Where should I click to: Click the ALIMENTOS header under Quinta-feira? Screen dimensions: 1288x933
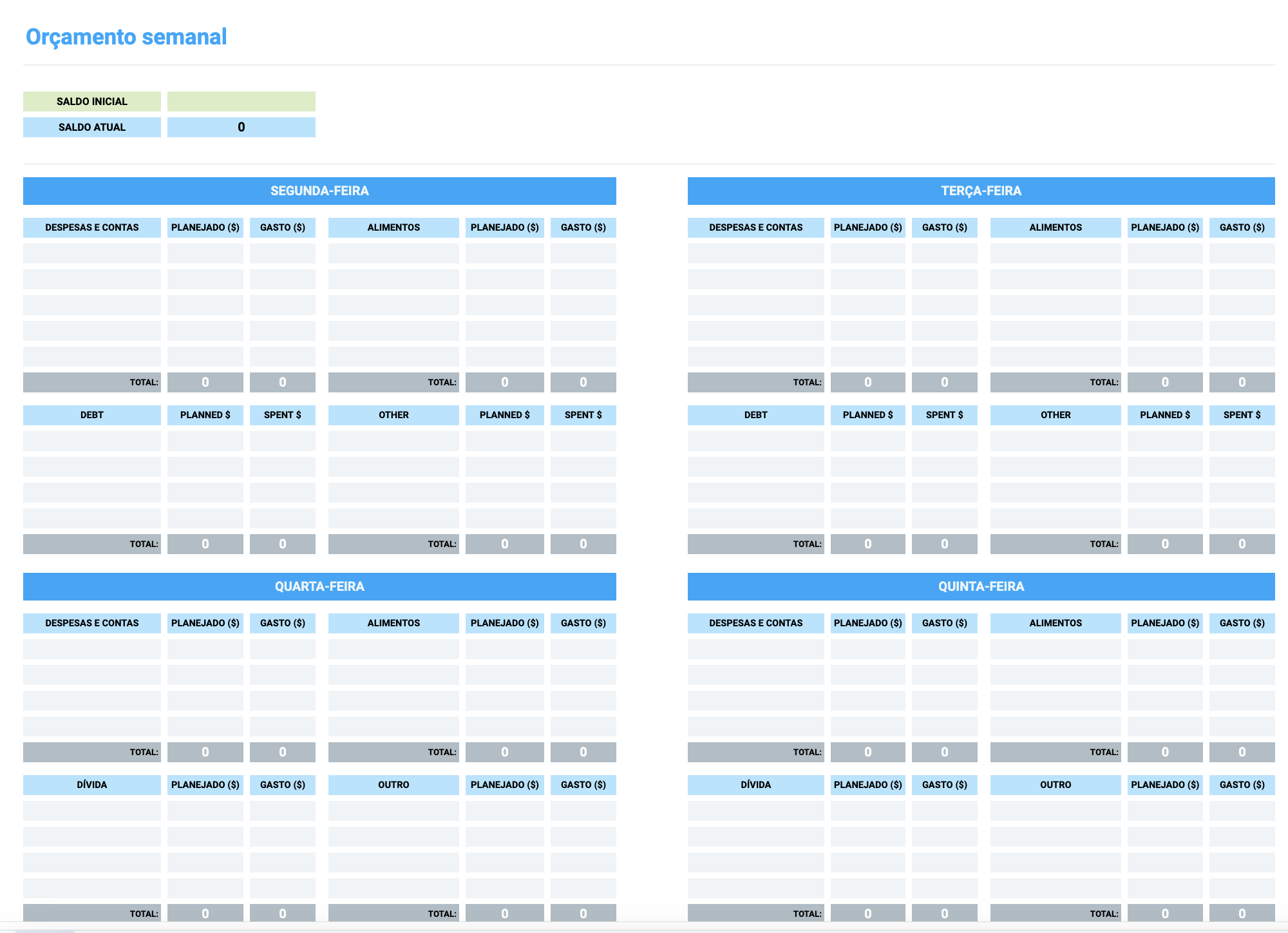pyautogui.click(x=1056, y=623)
